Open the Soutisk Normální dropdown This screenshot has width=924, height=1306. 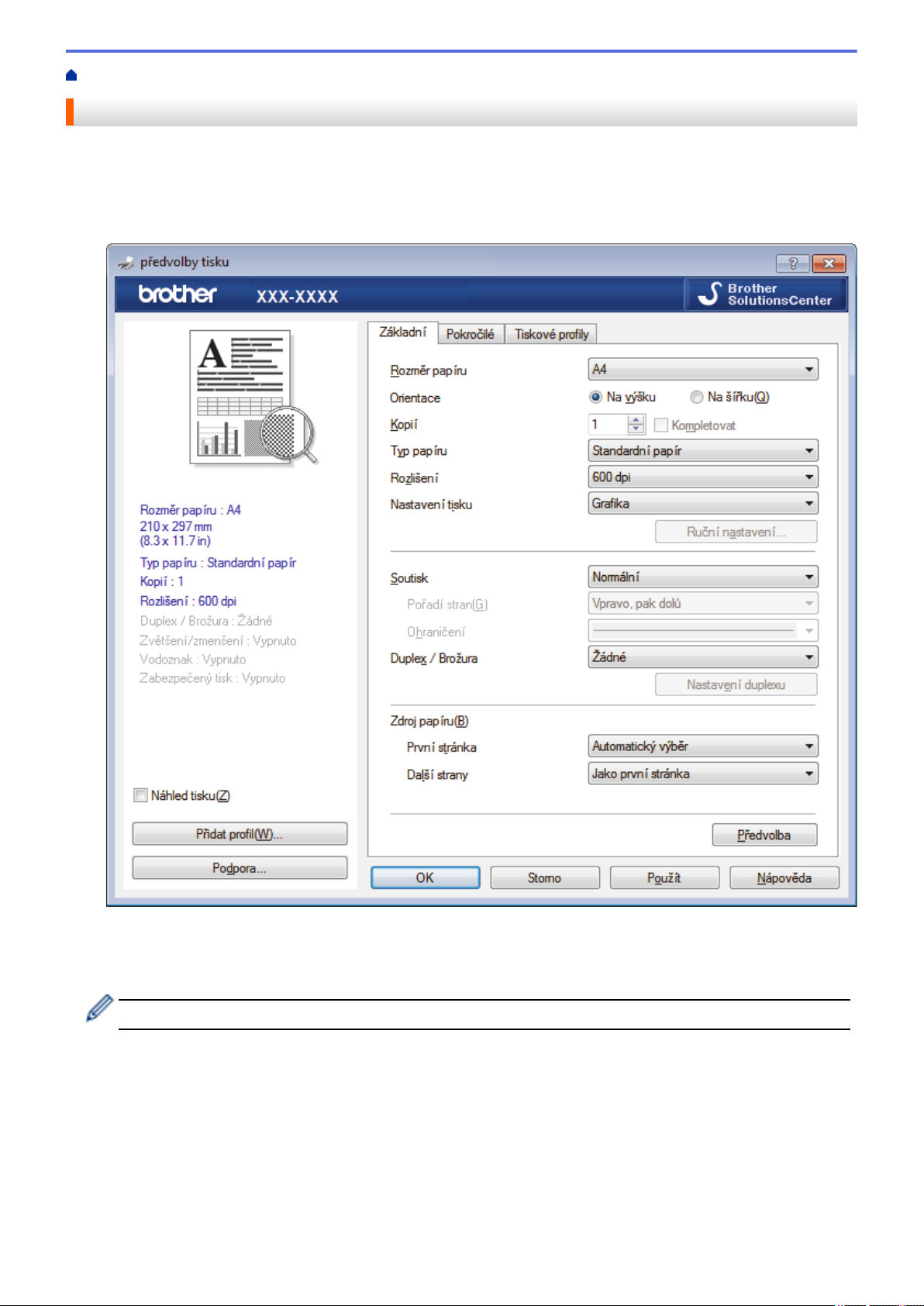(703, 577)
